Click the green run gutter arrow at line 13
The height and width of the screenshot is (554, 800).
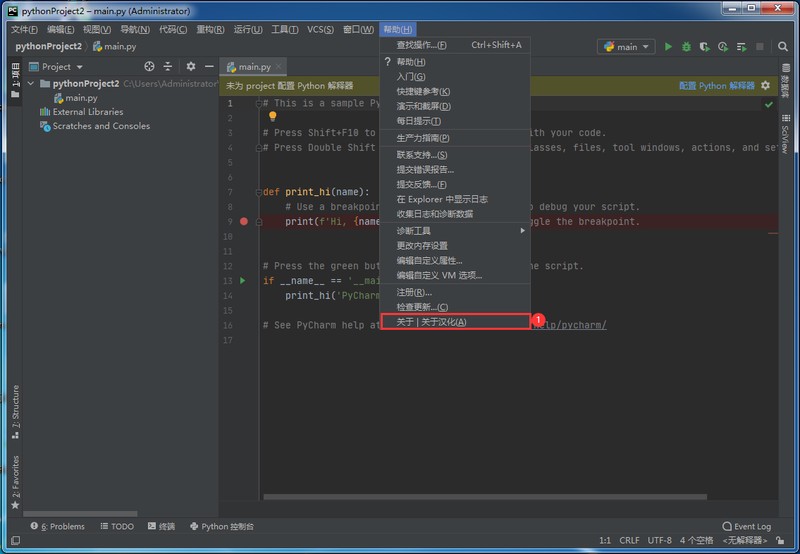click(x=242, y=281)
